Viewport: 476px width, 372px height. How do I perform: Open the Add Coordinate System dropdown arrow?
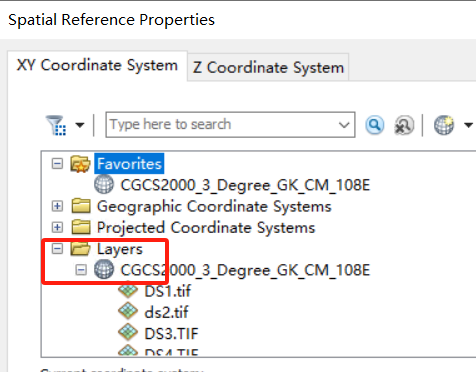[468, 125]
